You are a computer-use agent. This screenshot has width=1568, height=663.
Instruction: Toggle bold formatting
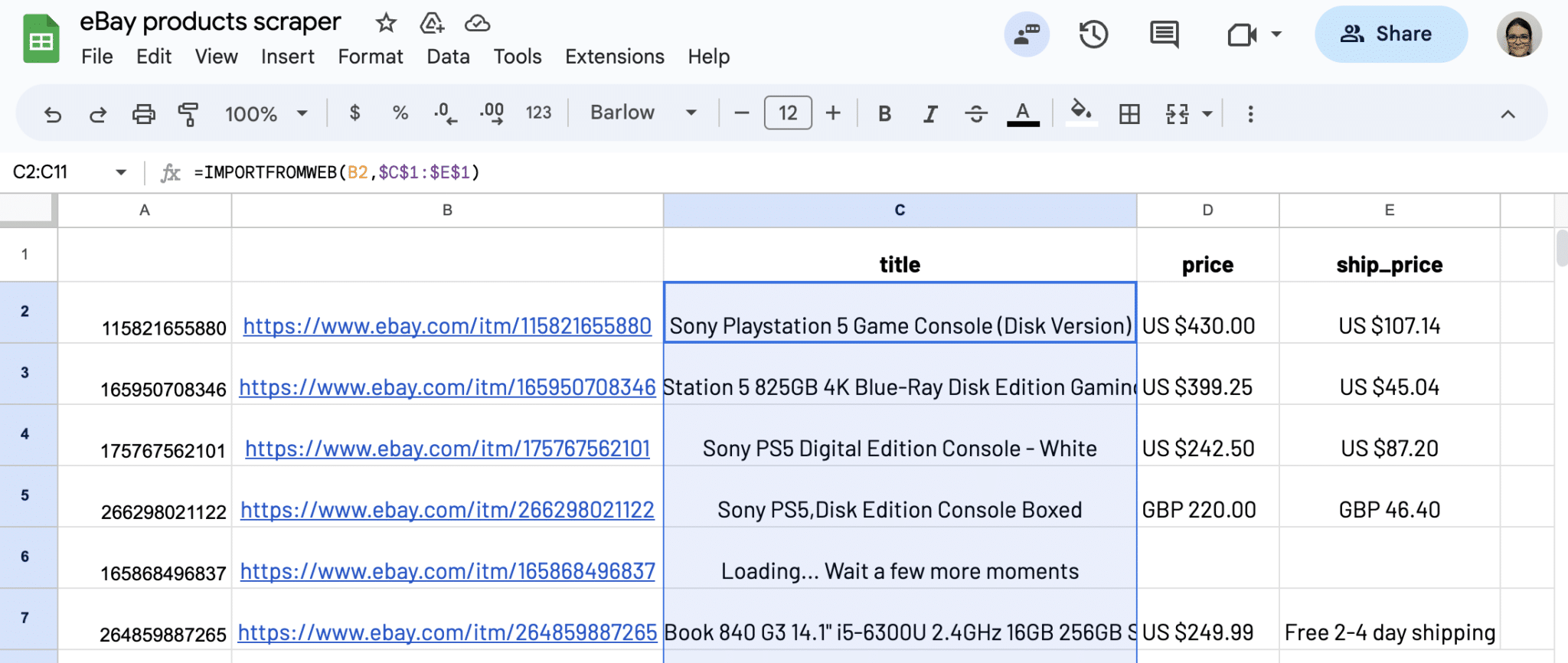click(x=884, y=114)
